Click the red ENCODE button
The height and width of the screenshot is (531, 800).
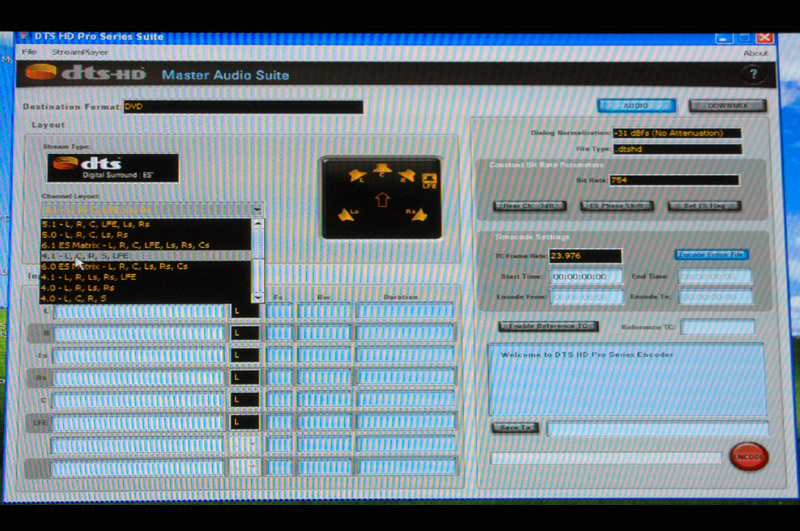point(749,457)
